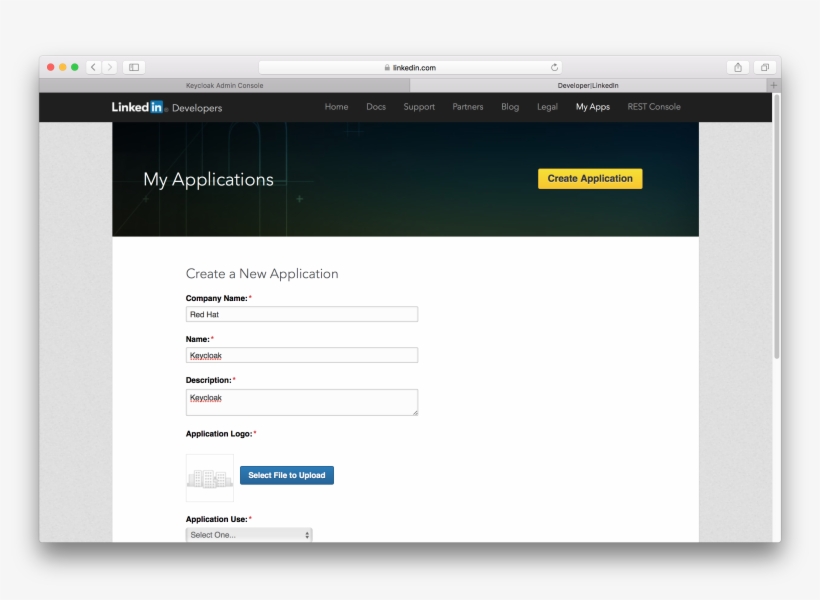The image size is (820, 600).
Task: Open the Safari sidebar icon
Action: click(133, 67)
